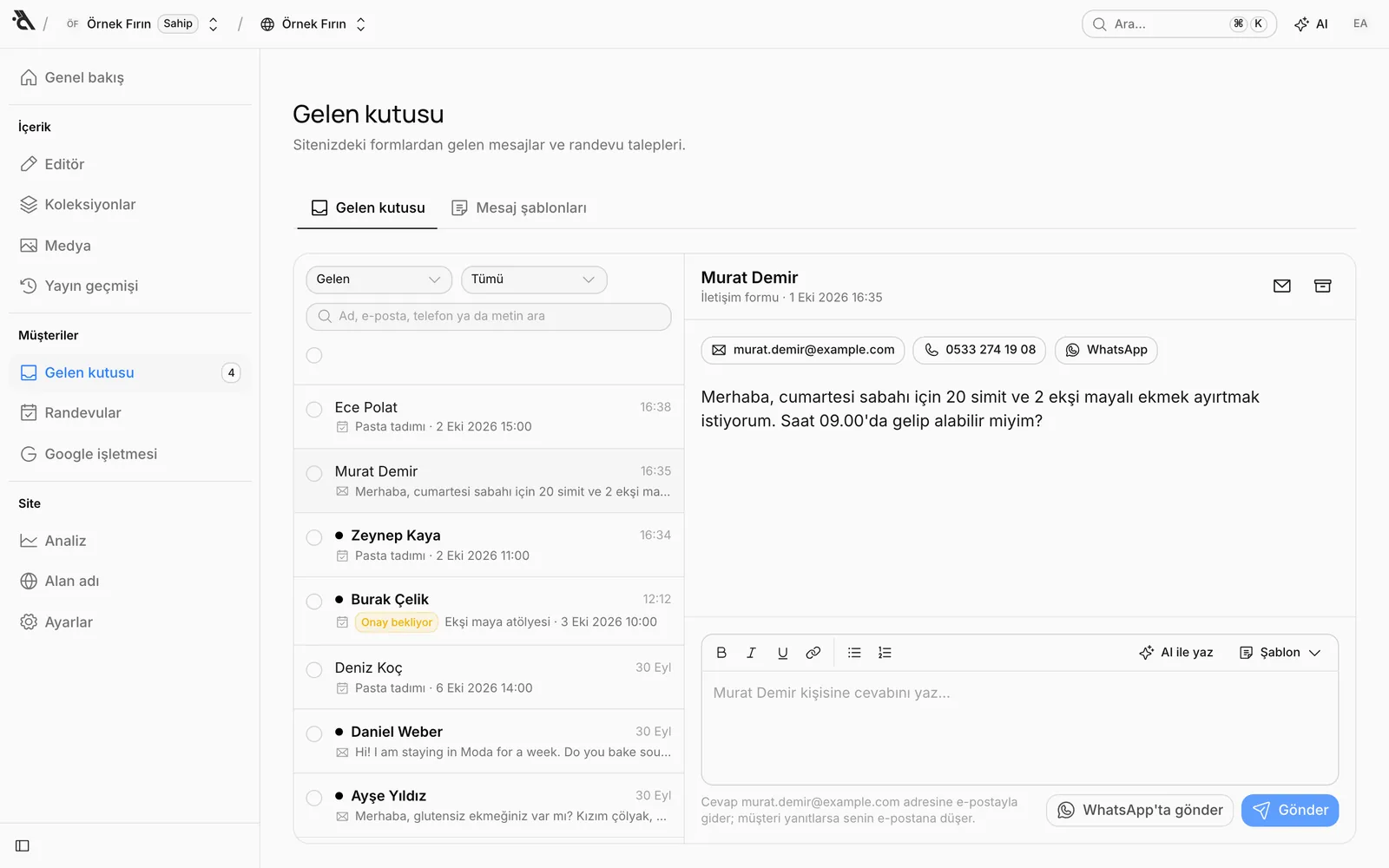Click the blue Gönder button

[1290, 811]
